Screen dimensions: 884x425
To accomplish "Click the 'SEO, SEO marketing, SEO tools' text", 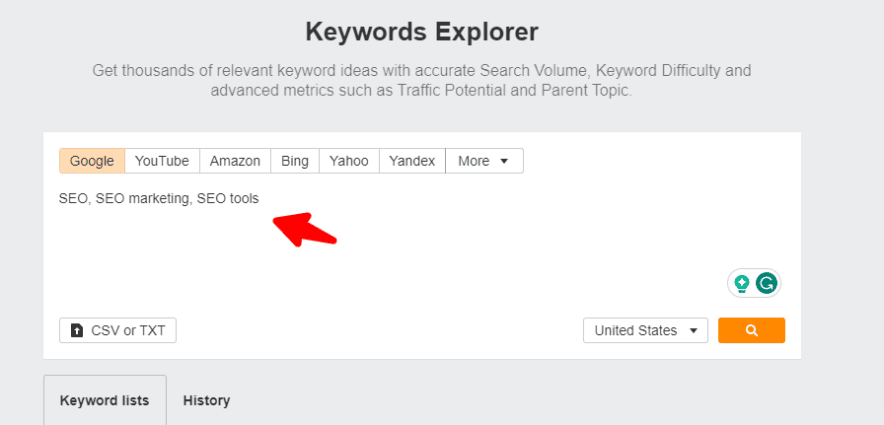I will coord(159,198).
